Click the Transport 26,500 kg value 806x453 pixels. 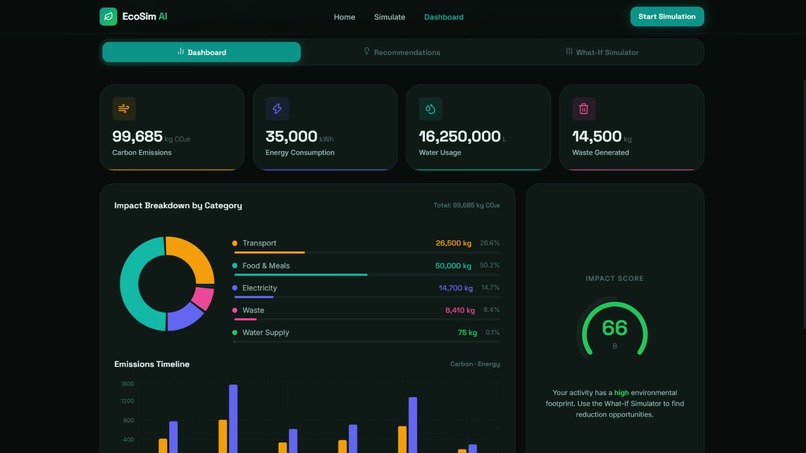click(453, 243)
